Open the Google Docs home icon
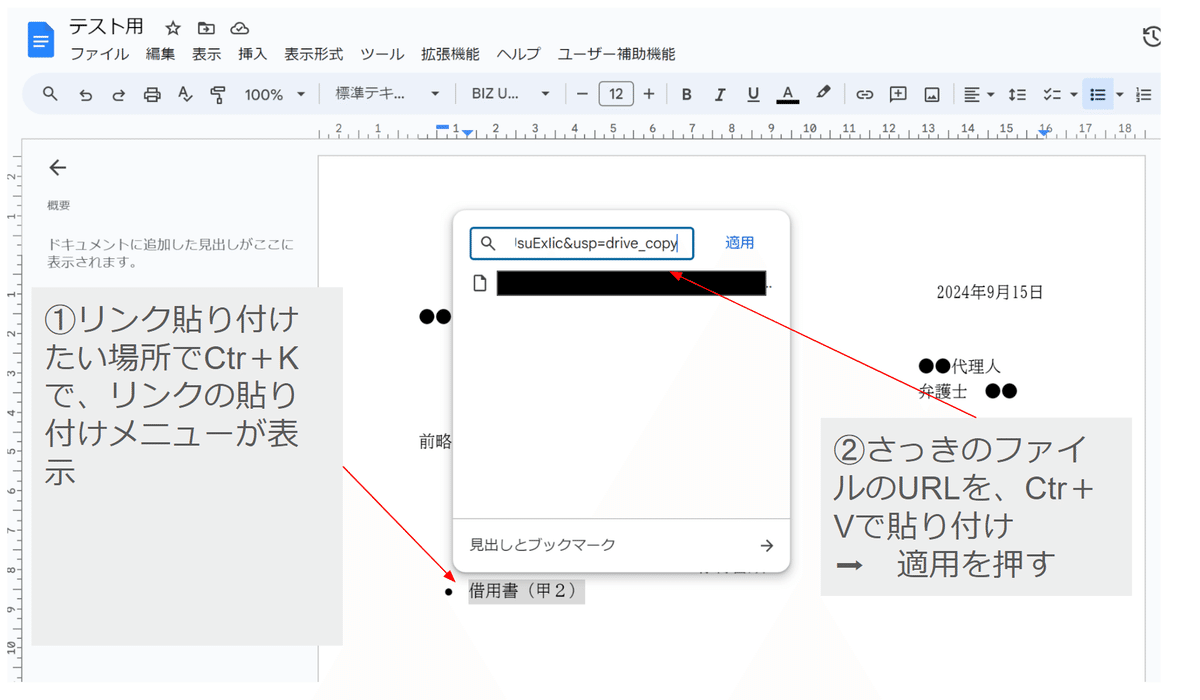 pos(41,41)
